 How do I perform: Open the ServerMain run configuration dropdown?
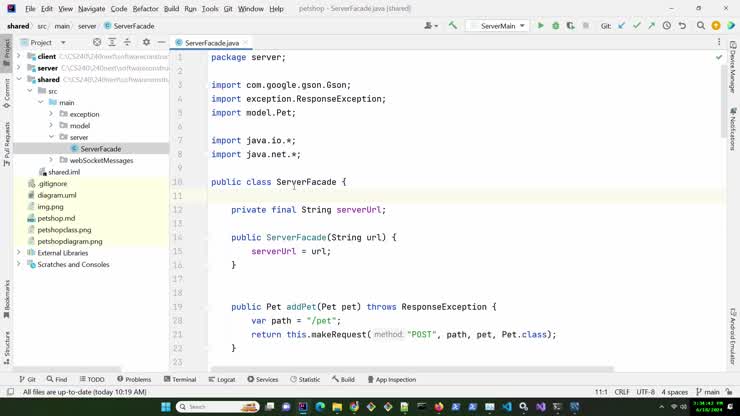(x=498, y=26)
